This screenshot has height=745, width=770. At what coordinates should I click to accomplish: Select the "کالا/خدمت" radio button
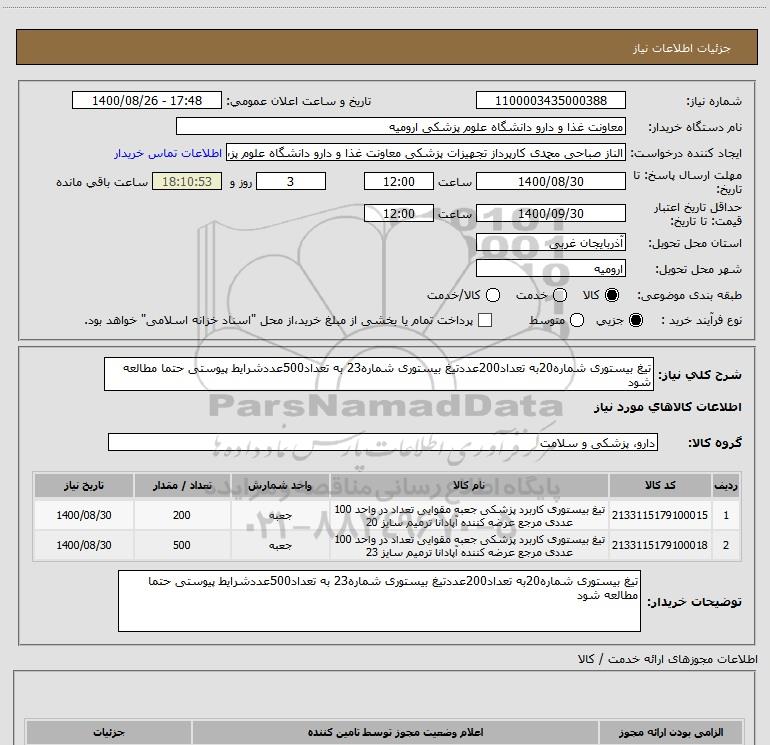[x=494, y=296]
